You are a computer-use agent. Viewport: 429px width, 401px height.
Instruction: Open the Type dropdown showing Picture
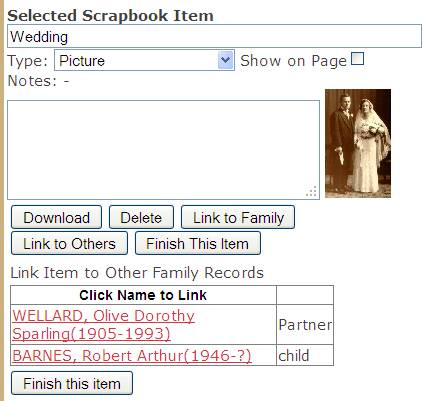144,60
